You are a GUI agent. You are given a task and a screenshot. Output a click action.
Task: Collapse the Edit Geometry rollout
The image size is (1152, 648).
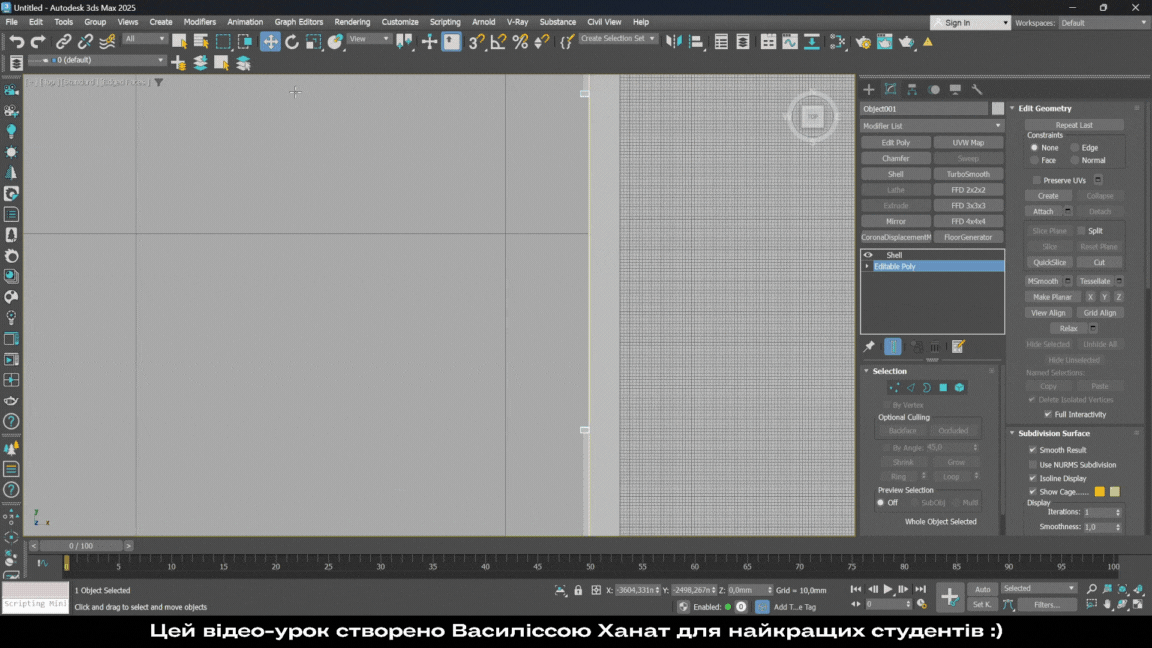point(1012,108)
